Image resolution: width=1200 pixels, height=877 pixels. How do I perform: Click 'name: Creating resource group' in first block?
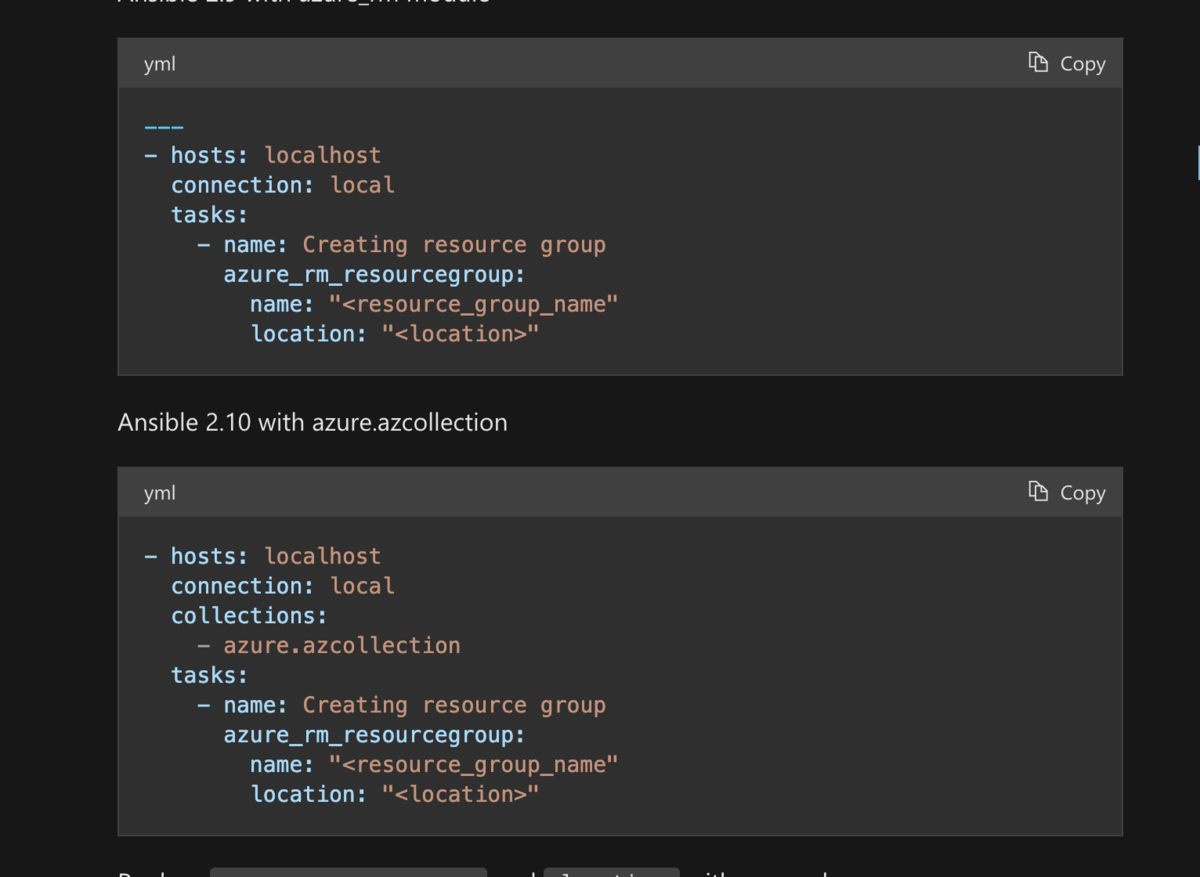coord(415,245)
